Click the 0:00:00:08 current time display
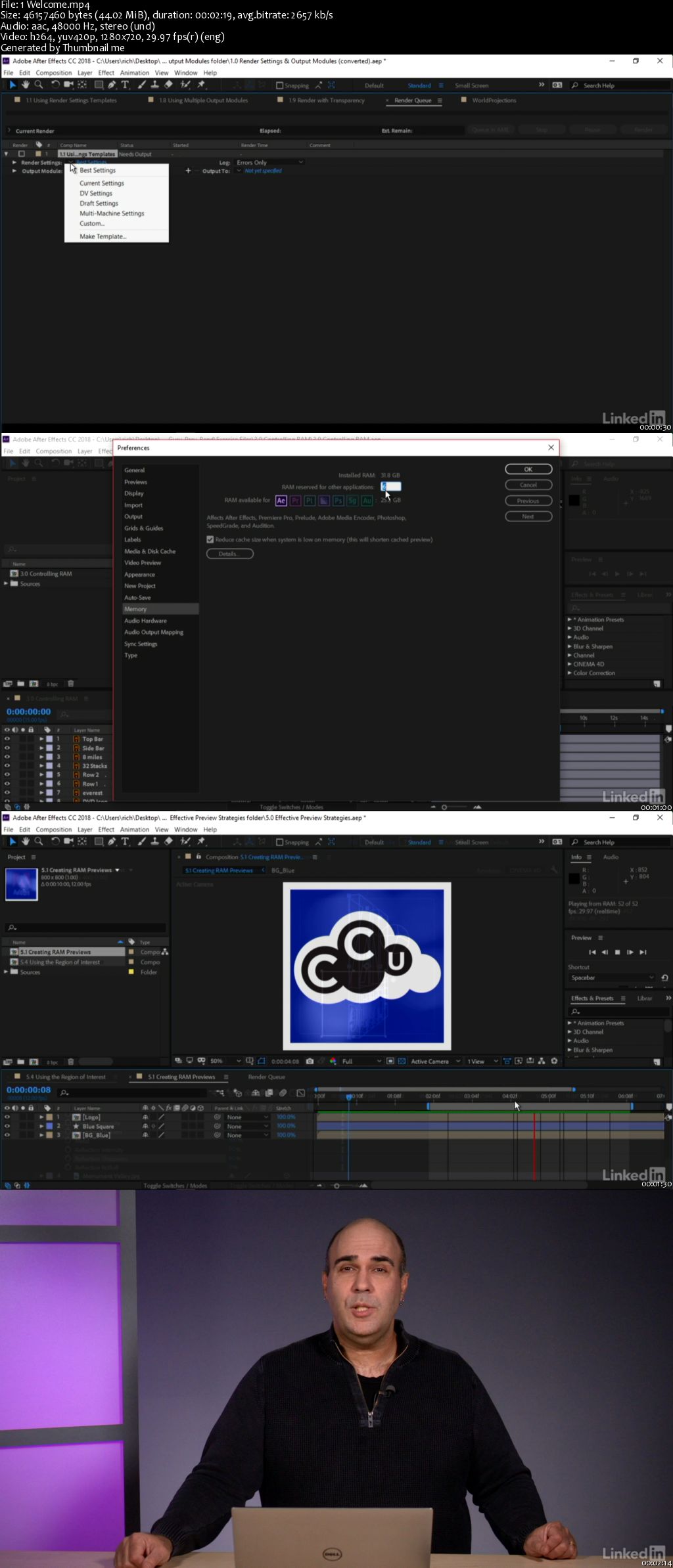 [28, 1090]
